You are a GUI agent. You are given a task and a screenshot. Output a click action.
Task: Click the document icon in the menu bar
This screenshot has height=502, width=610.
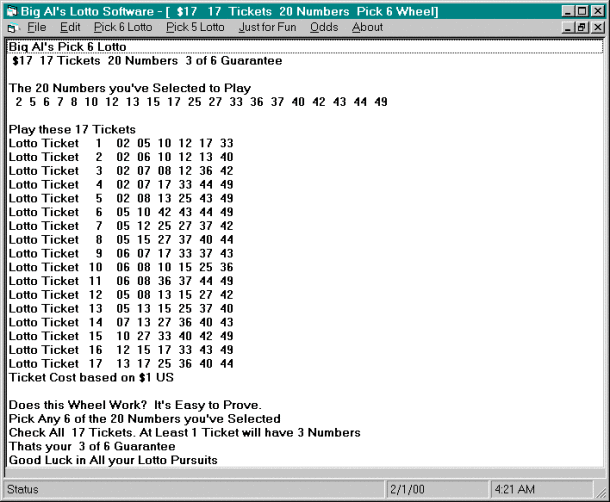pyautogui.click(x=13, y=28)
